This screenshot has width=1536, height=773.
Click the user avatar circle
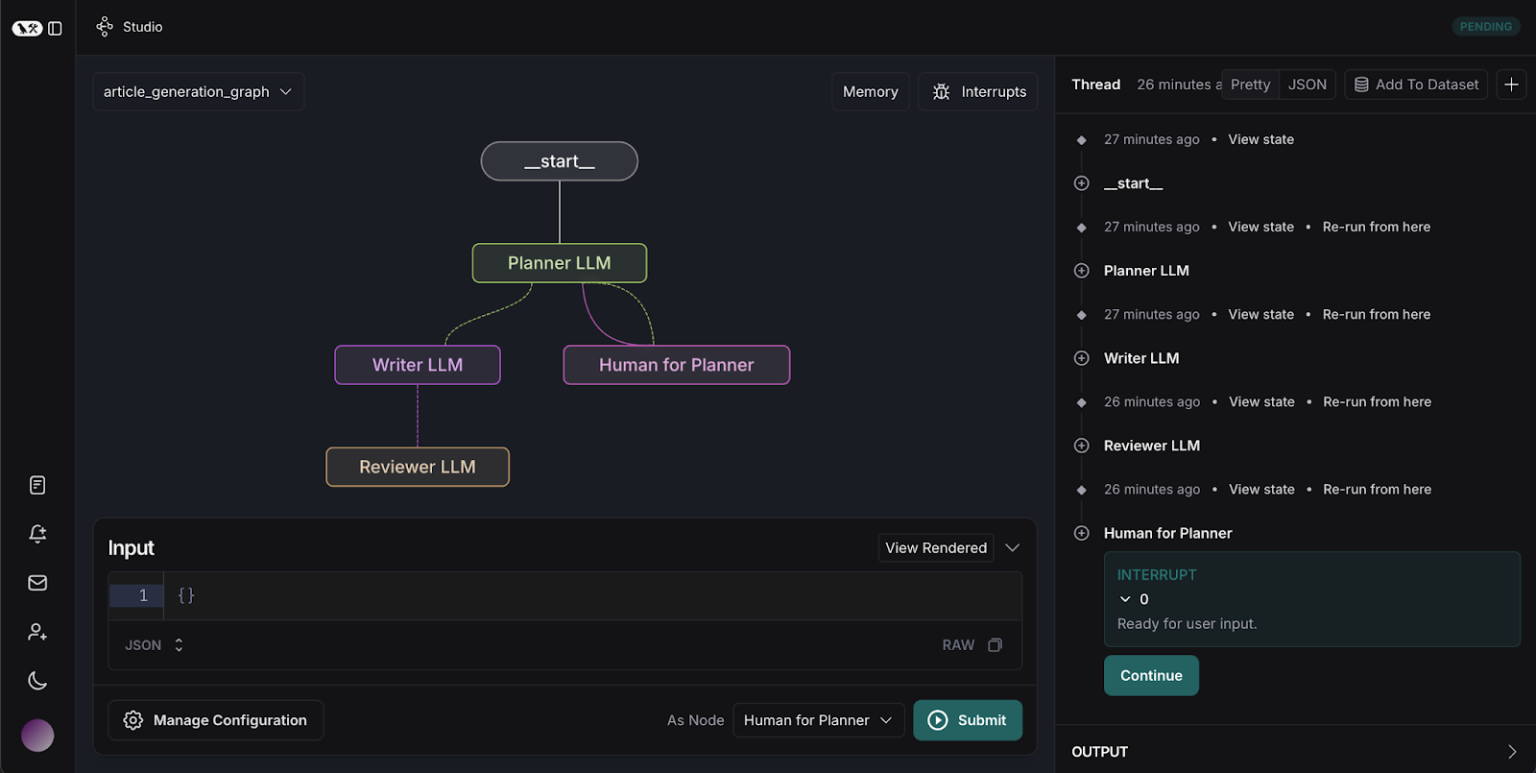[x=37, y=735]
